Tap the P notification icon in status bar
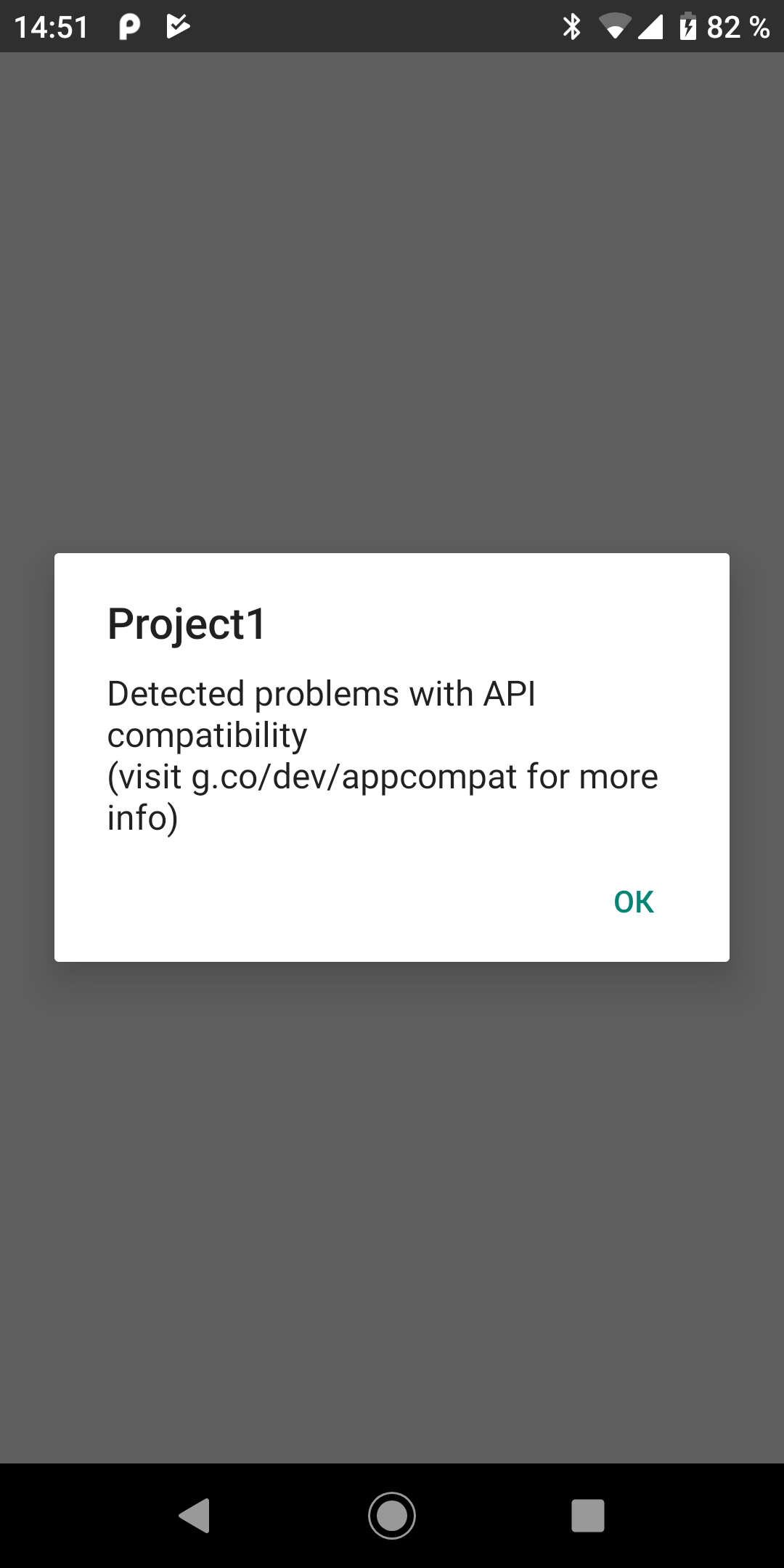784x1568 pixels. 129,27
